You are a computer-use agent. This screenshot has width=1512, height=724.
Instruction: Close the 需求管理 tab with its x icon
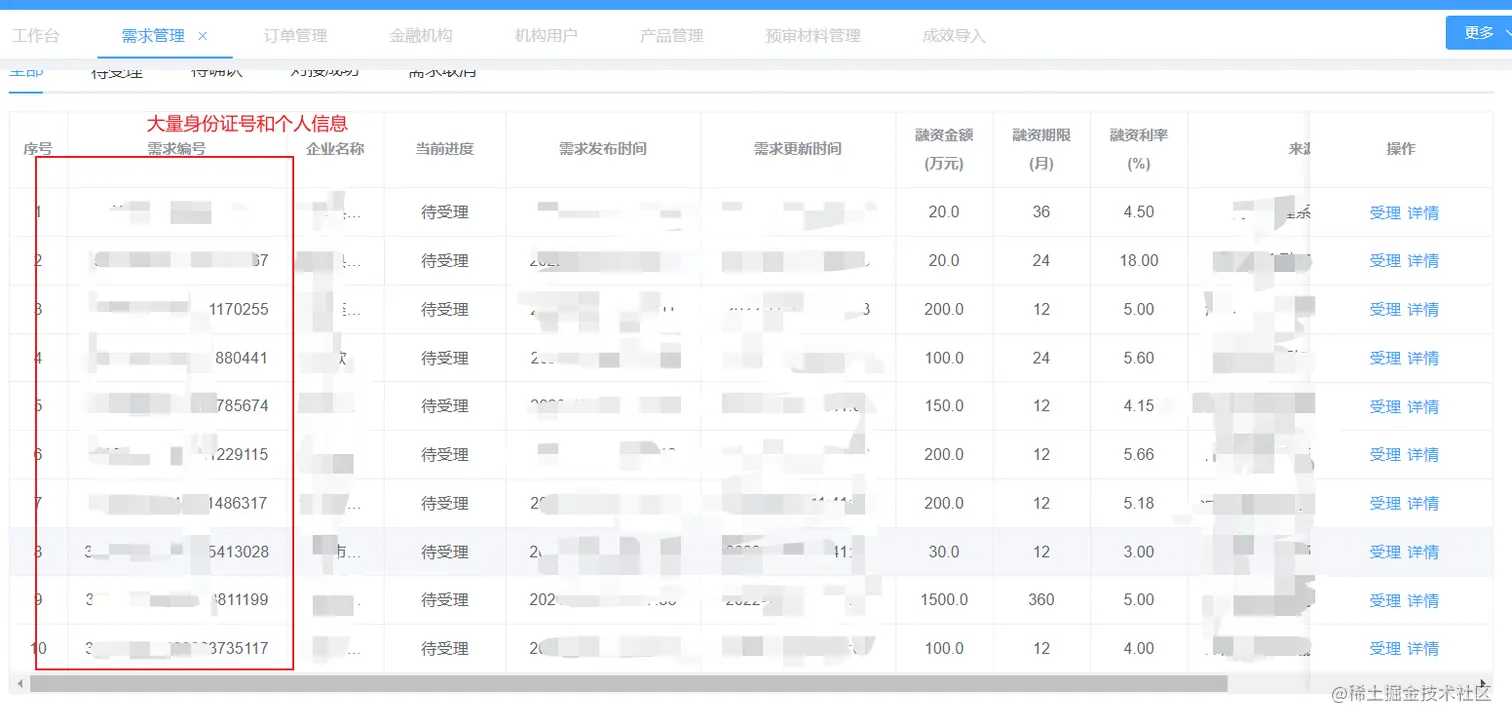pos(203,36)
